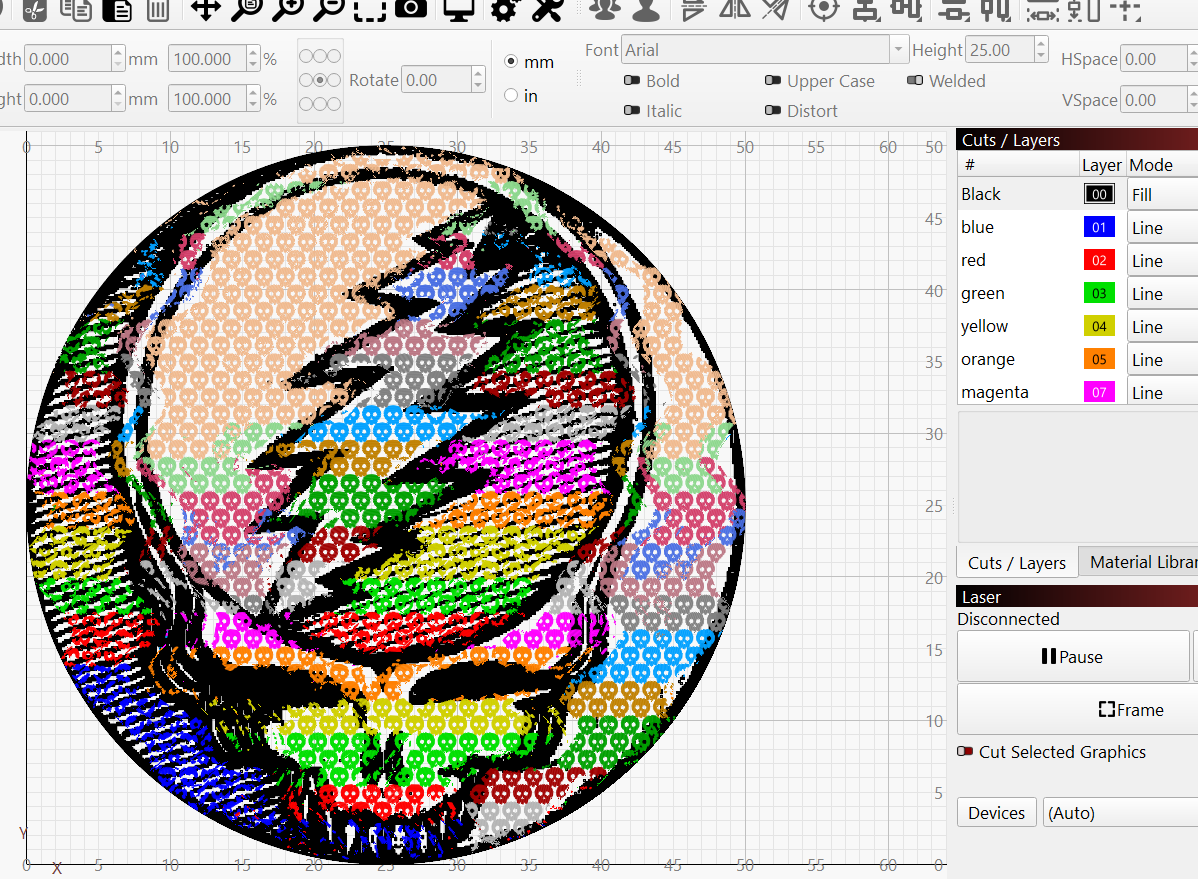Image resolution: width=1198 pixels, height=879 pixels.
Task: Click the blue 01 layer swatch
Action: [x=1099, y=227]
